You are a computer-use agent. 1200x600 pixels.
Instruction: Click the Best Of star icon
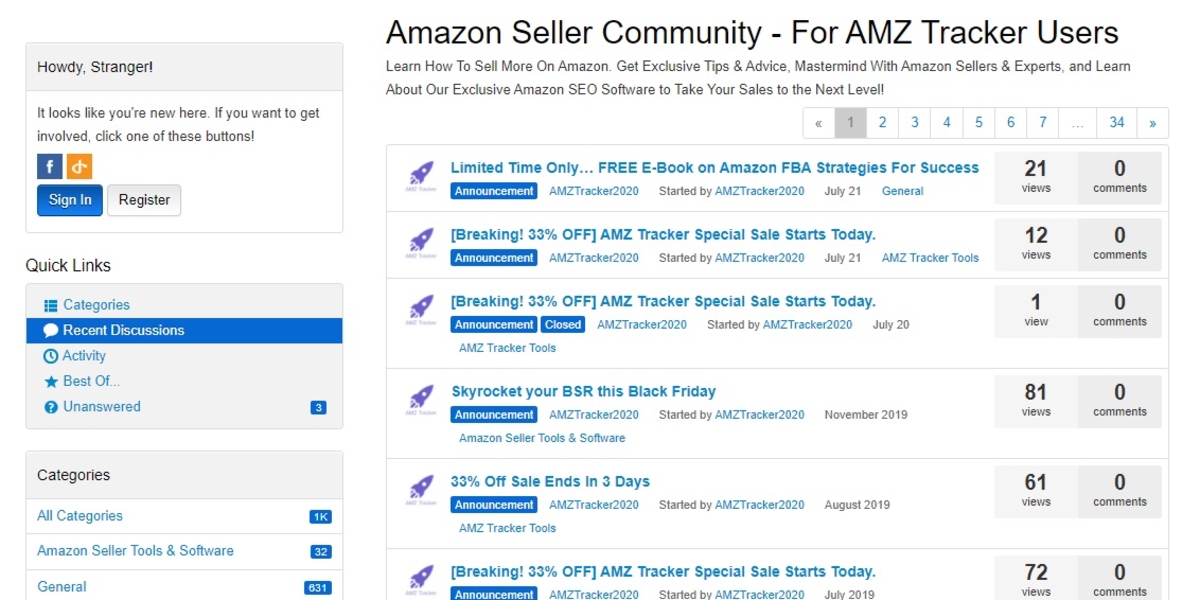[51, 382]
